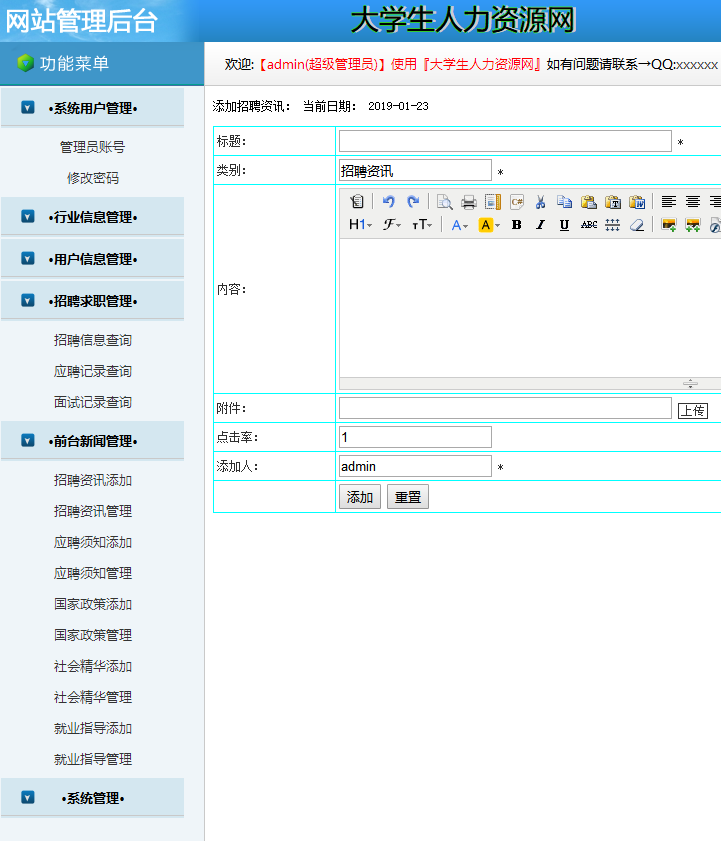Adjust line height icon

tap(613, 225)
